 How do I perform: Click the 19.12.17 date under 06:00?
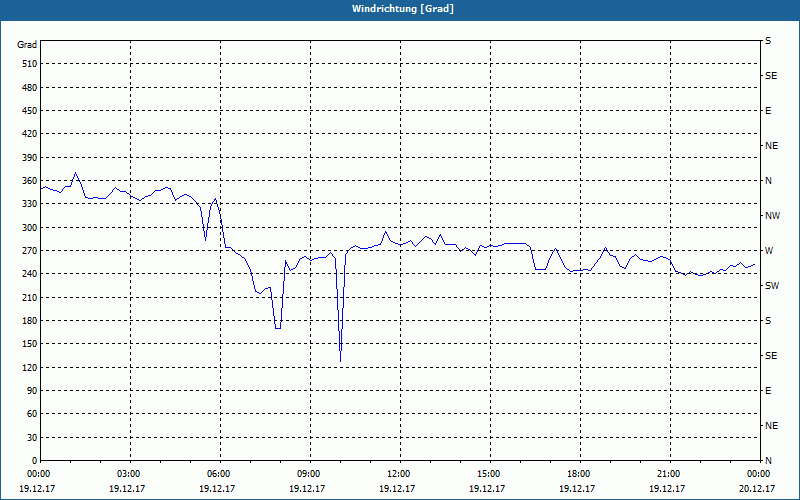click(217, 488)
